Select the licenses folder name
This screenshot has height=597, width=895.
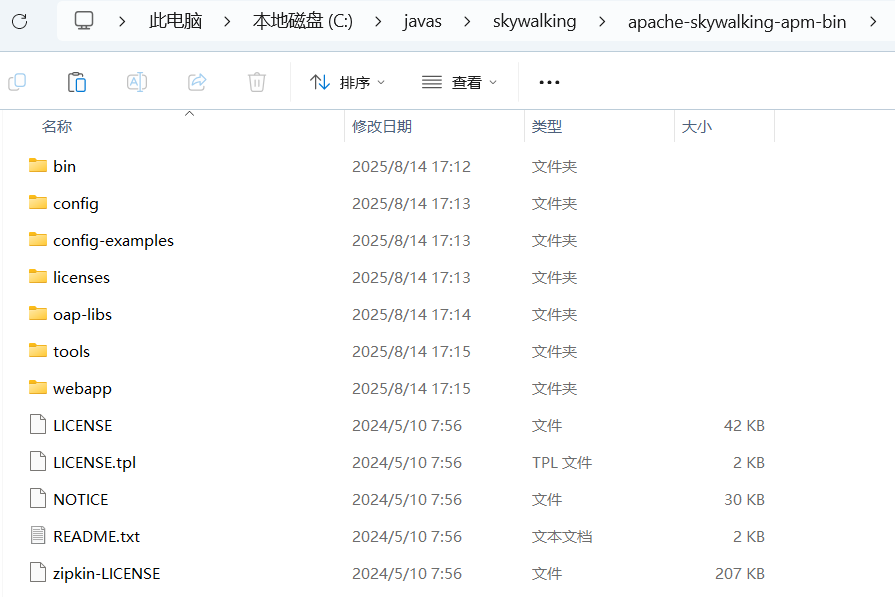pos(81,277)
